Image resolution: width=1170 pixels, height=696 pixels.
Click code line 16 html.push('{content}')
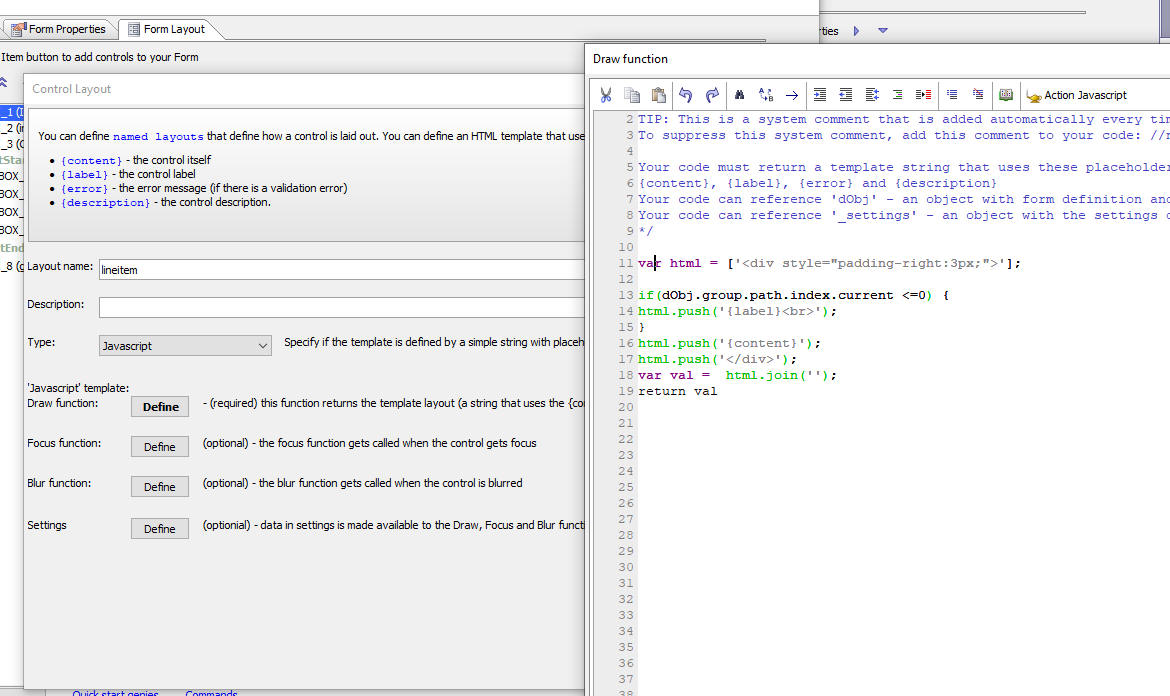(x=729, y=343)
